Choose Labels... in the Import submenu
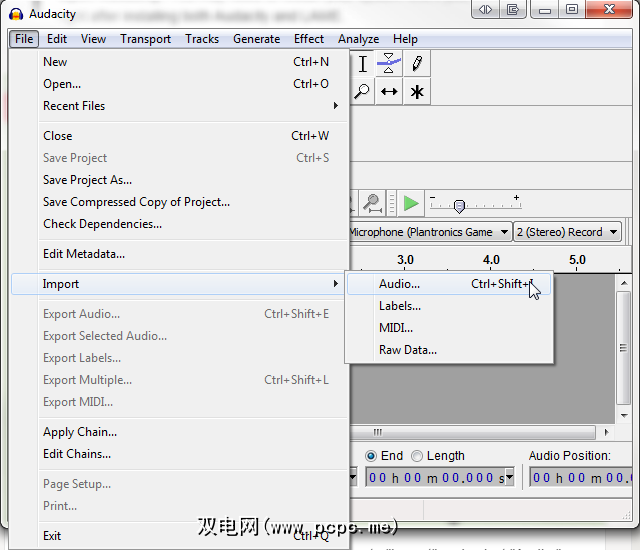The width and height of the screenshot is (640, 550). pyautogui.click(x=449, y=306)
